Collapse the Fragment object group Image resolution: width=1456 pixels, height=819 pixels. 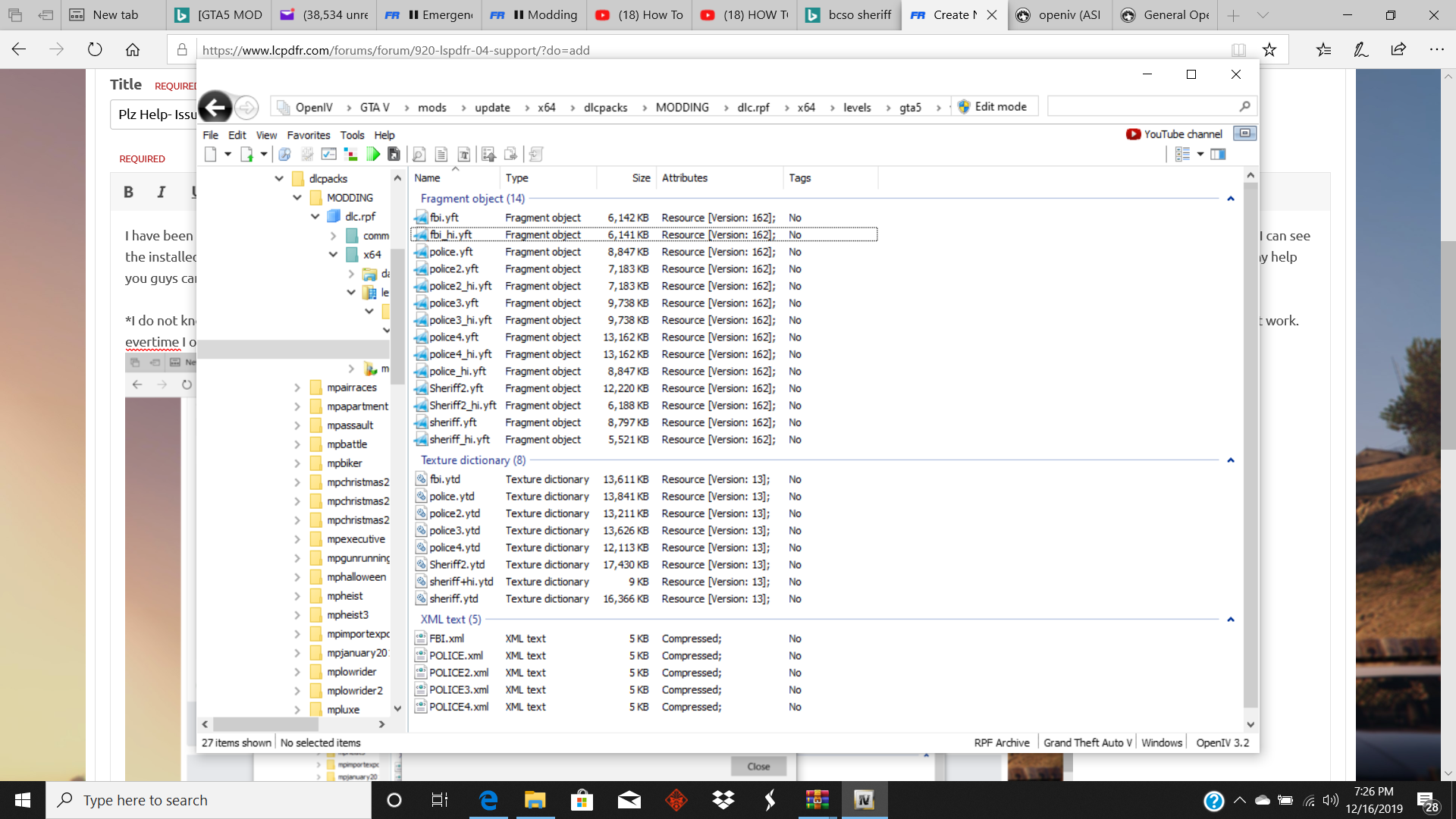[1231, 199]
